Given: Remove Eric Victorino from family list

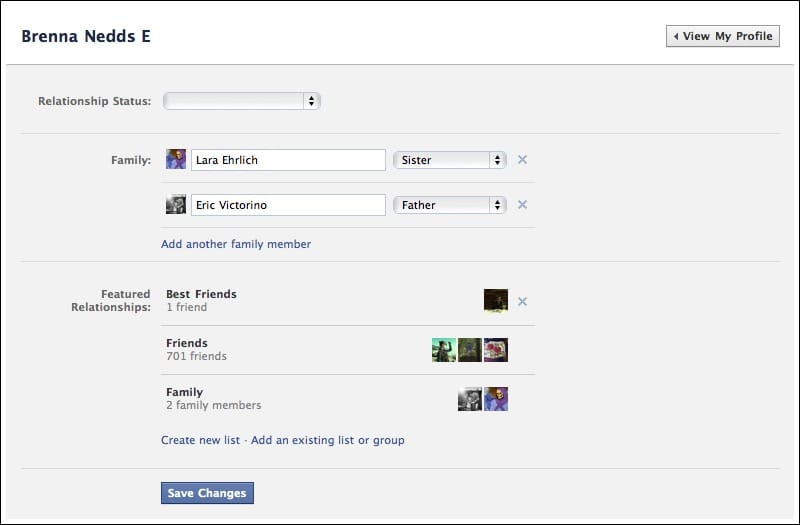Looking at the screenshot, I should 522,205.
